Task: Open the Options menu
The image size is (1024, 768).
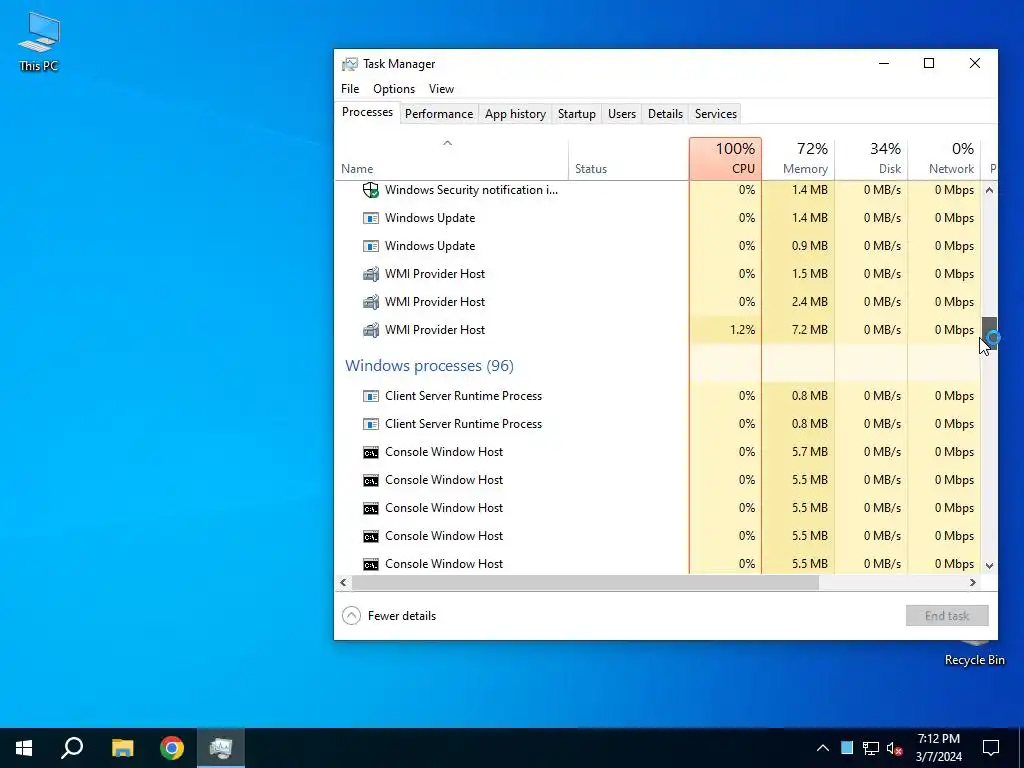Action: [394, 89]
